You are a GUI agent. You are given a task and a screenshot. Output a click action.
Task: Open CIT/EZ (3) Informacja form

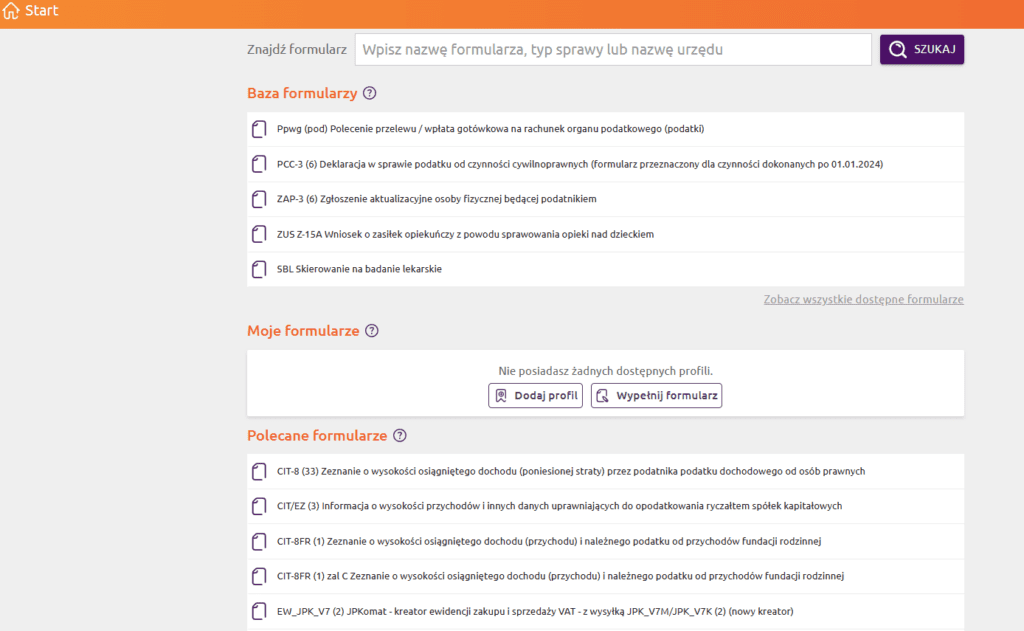click(559, 506)
